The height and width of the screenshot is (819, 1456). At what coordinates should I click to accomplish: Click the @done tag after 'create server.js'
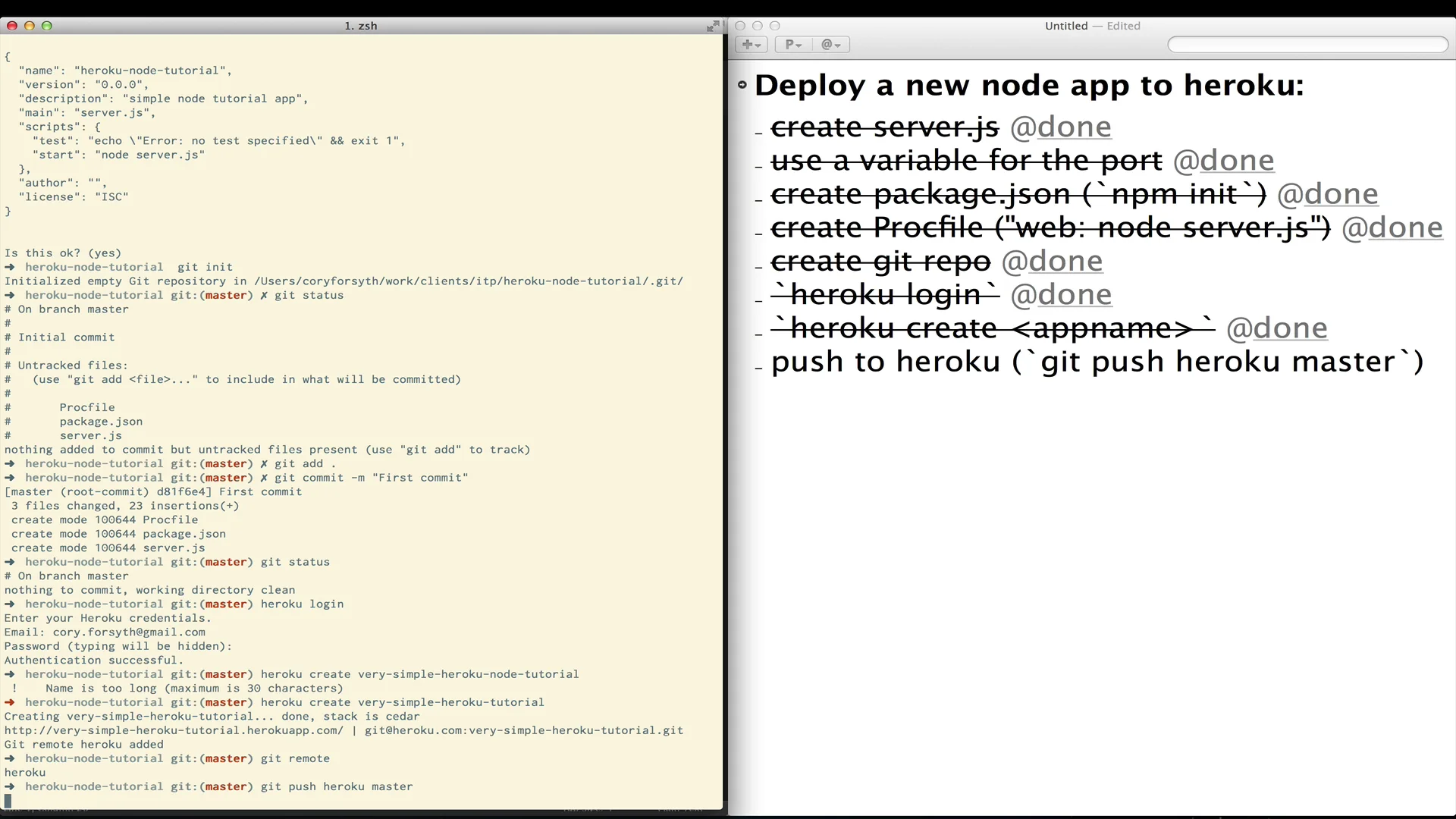tap(1061, 127)
